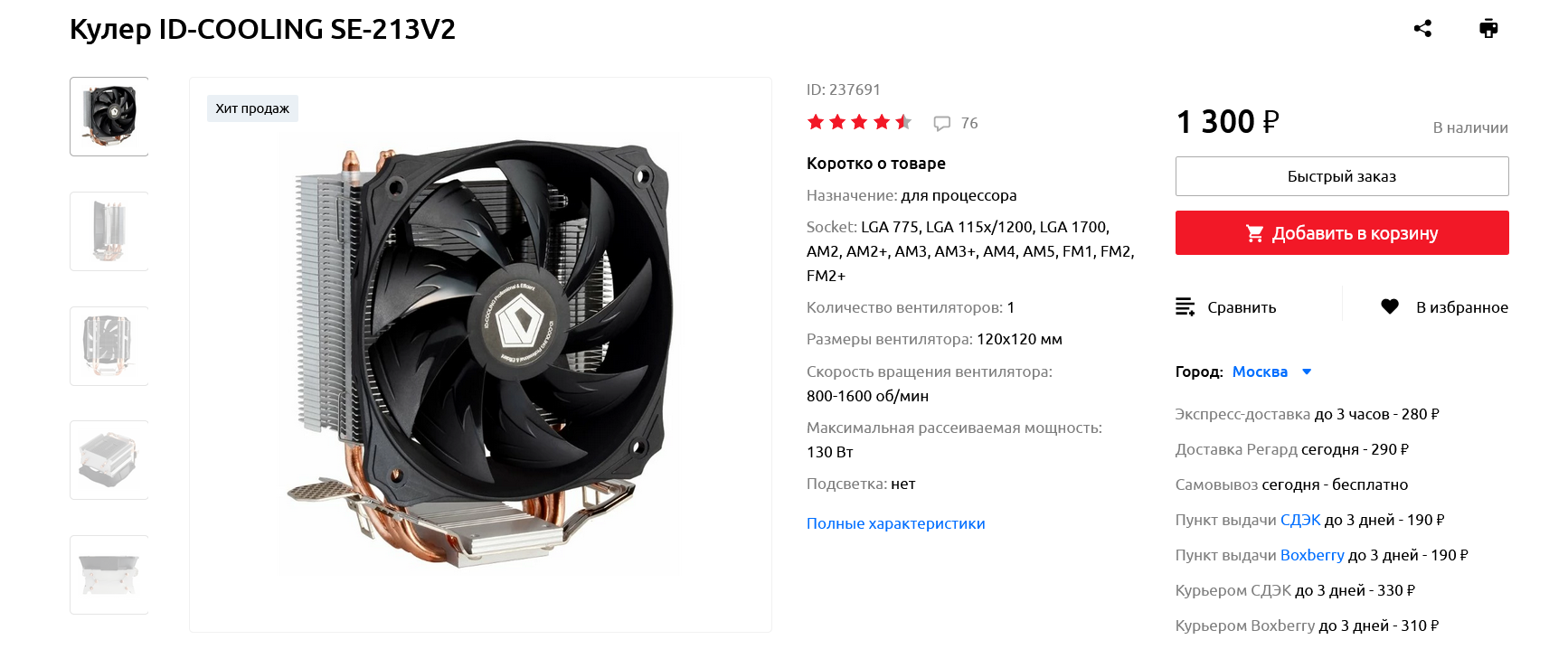Viewport: 1568px width, 649px height.
Task: Click the main cooler product image
Action: pos(480,355)
